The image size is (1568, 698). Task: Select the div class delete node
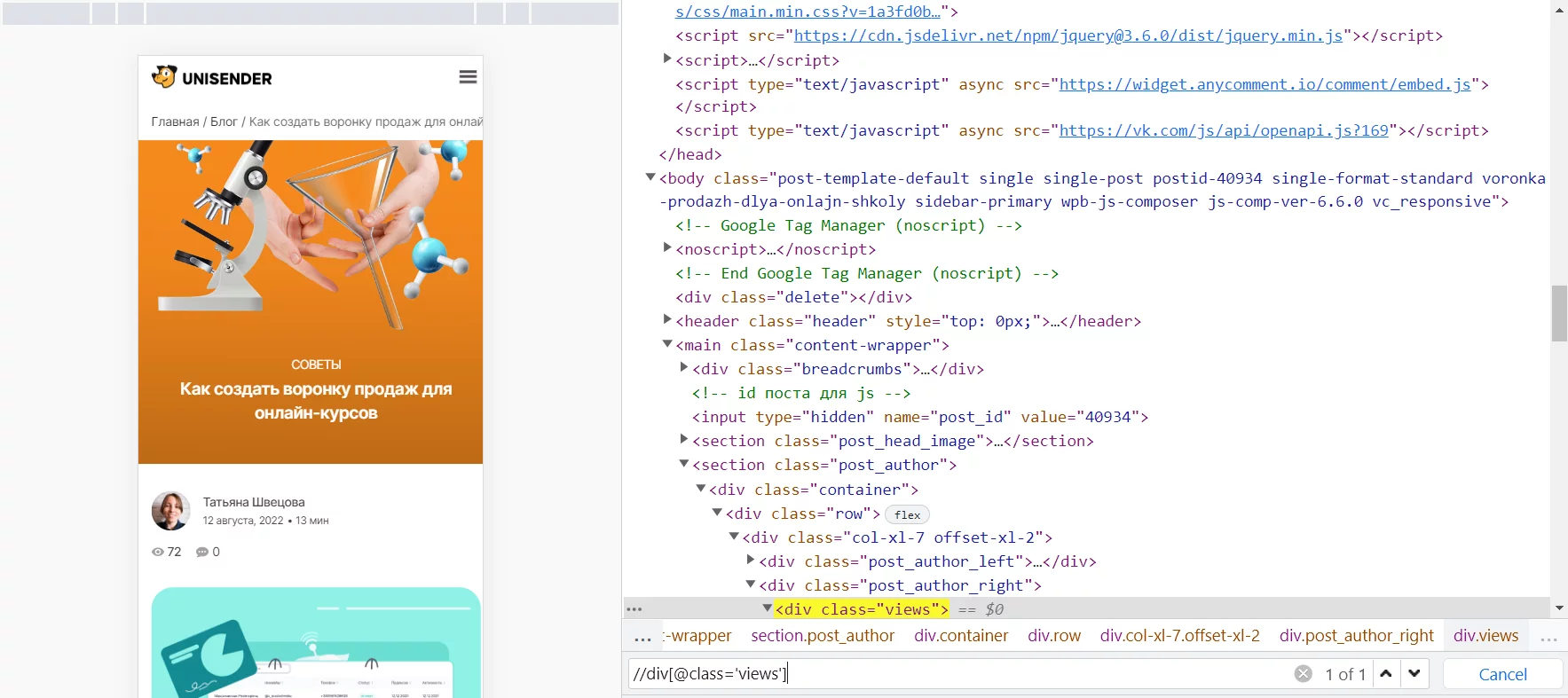793,297
